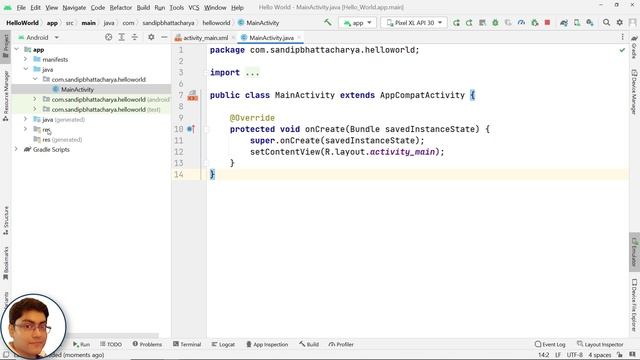Open the Event Log
The image size is (640, 360).
click(x=550, y=344)
